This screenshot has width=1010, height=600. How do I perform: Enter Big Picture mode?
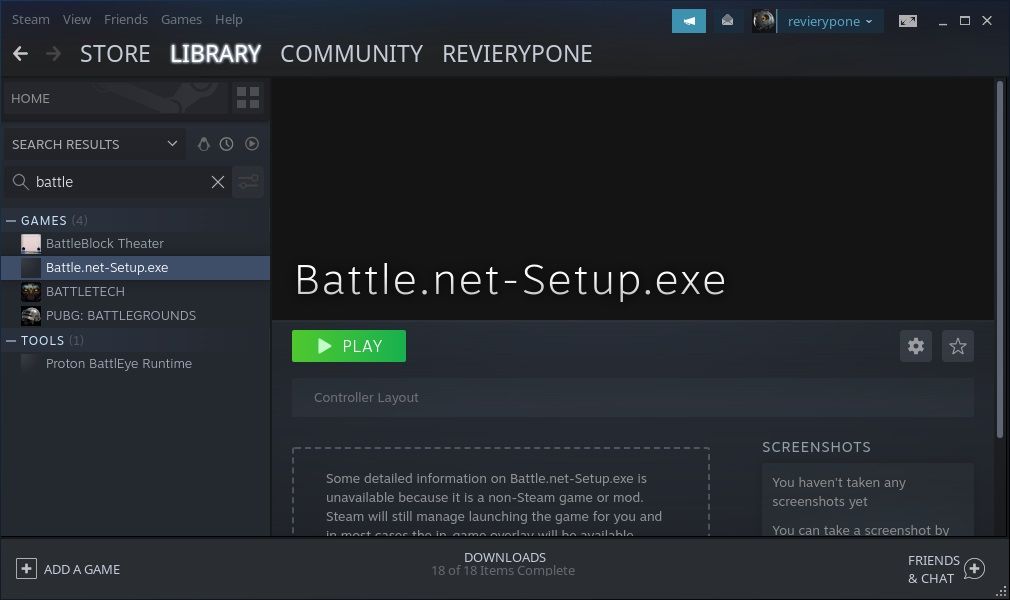click(907, 19)
